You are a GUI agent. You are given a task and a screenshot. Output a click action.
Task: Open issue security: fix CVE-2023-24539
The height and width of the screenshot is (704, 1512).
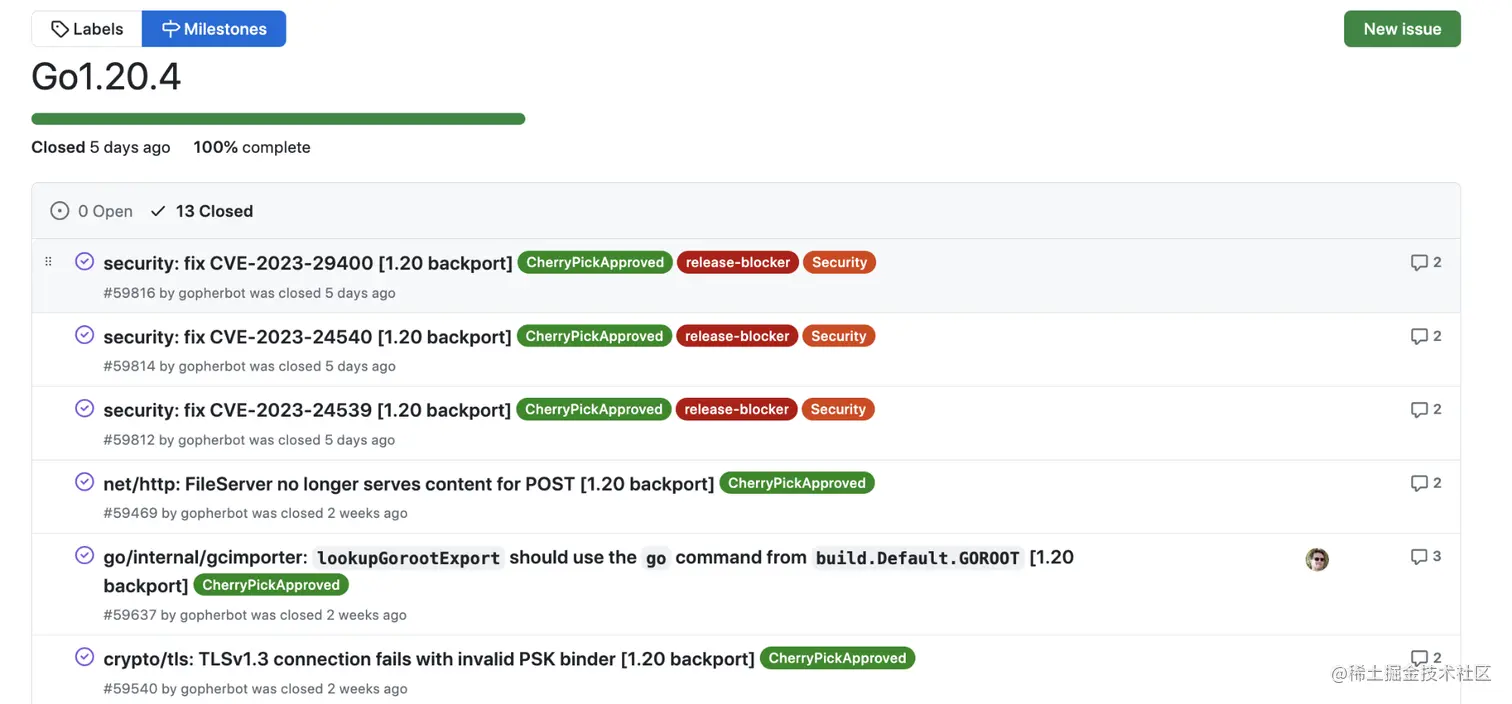pos(308,410)
